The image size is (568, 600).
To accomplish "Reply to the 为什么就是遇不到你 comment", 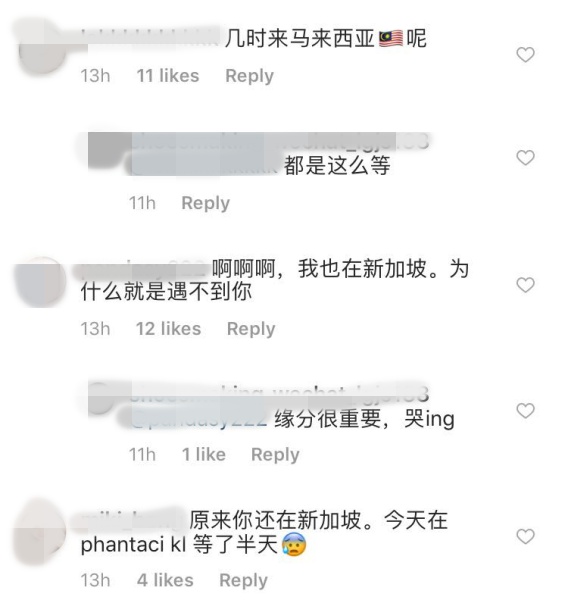I will tap(251, 329).
